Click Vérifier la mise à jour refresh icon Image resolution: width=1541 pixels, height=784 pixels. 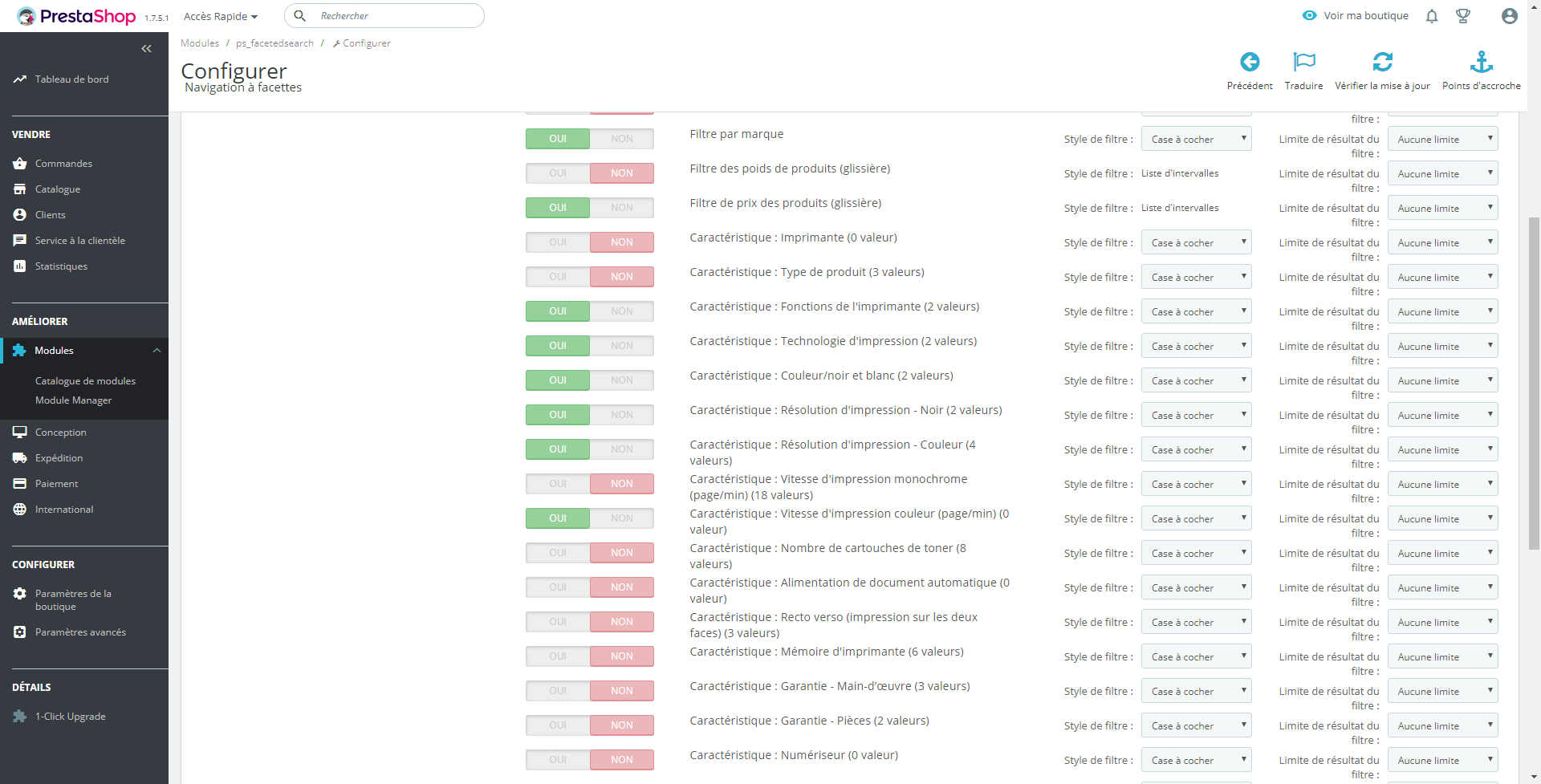click(1382, 62)
